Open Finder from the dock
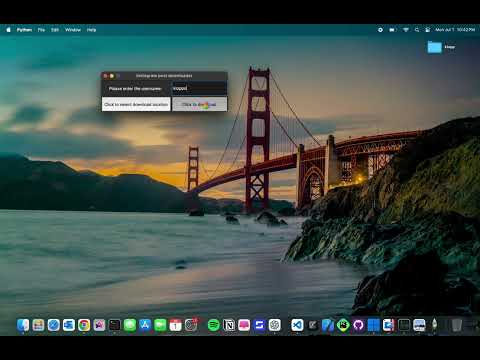Viewport: 480px width, 360px height. tap(23, 325)
